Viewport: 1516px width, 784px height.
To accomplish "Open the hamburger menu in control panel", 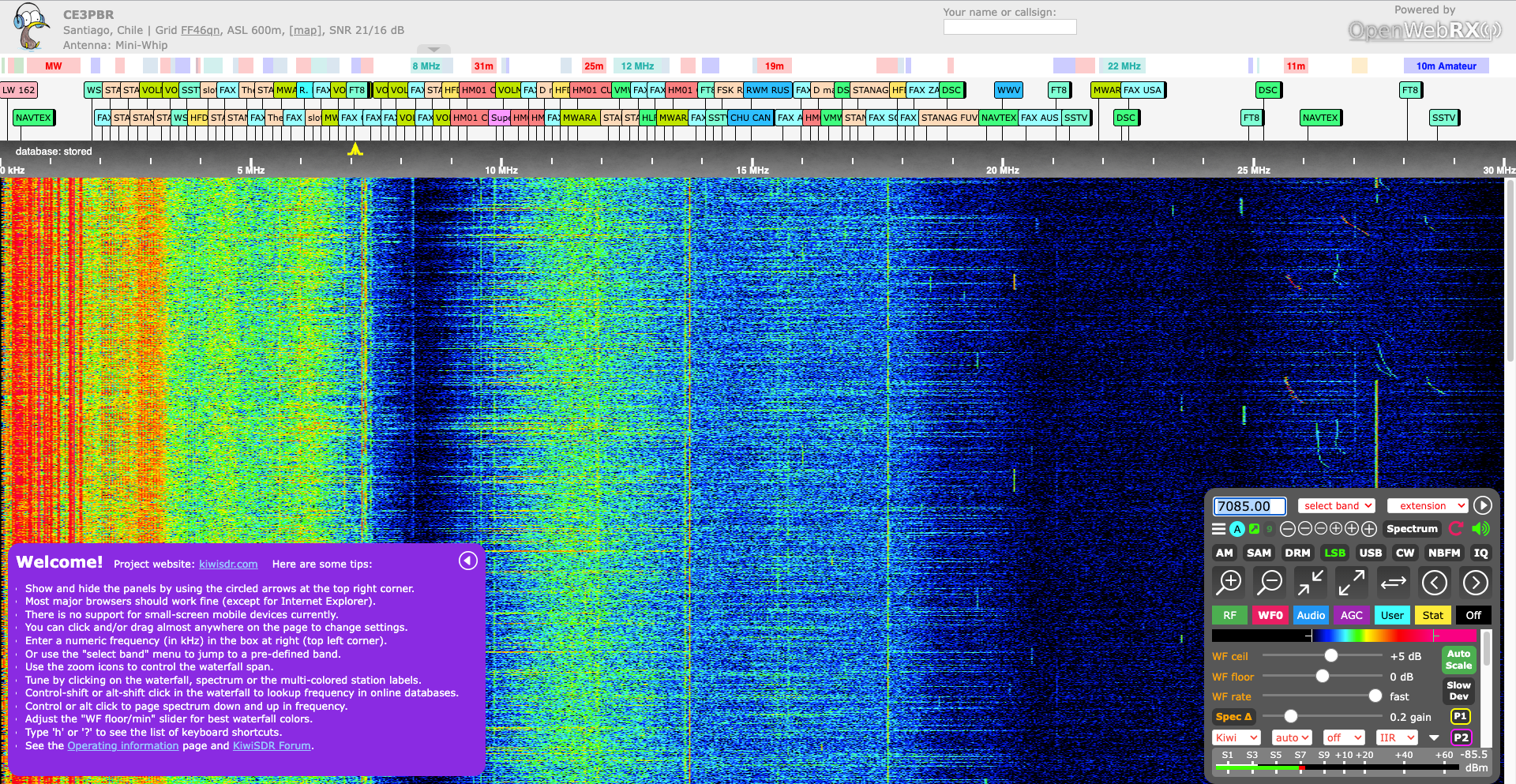I will point(1219,529).
